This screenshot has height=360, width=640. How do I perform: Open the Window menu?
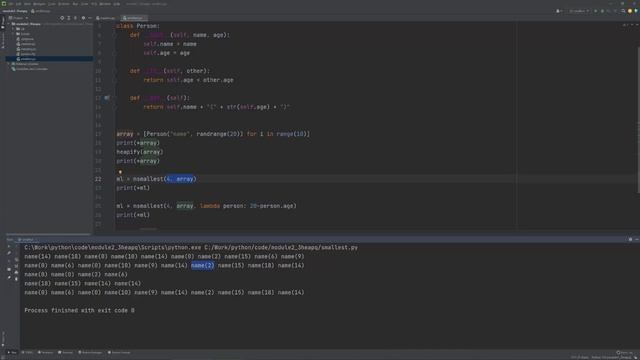[x=105, y=4]
